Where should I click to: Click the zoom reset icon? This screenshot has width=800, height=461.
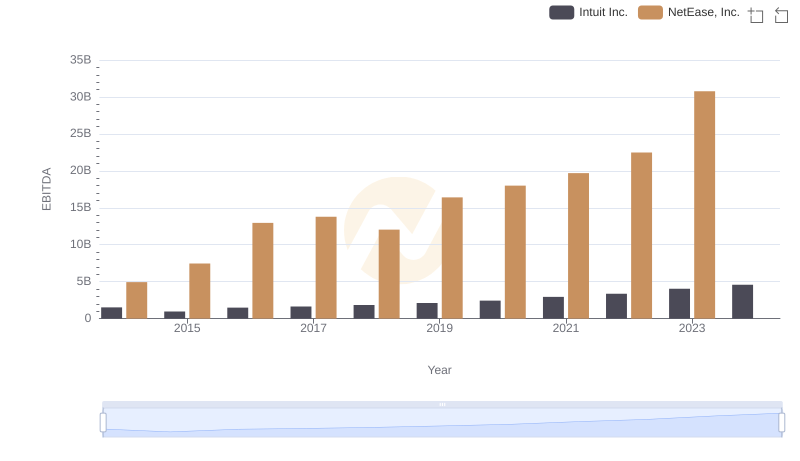[781, 15]
